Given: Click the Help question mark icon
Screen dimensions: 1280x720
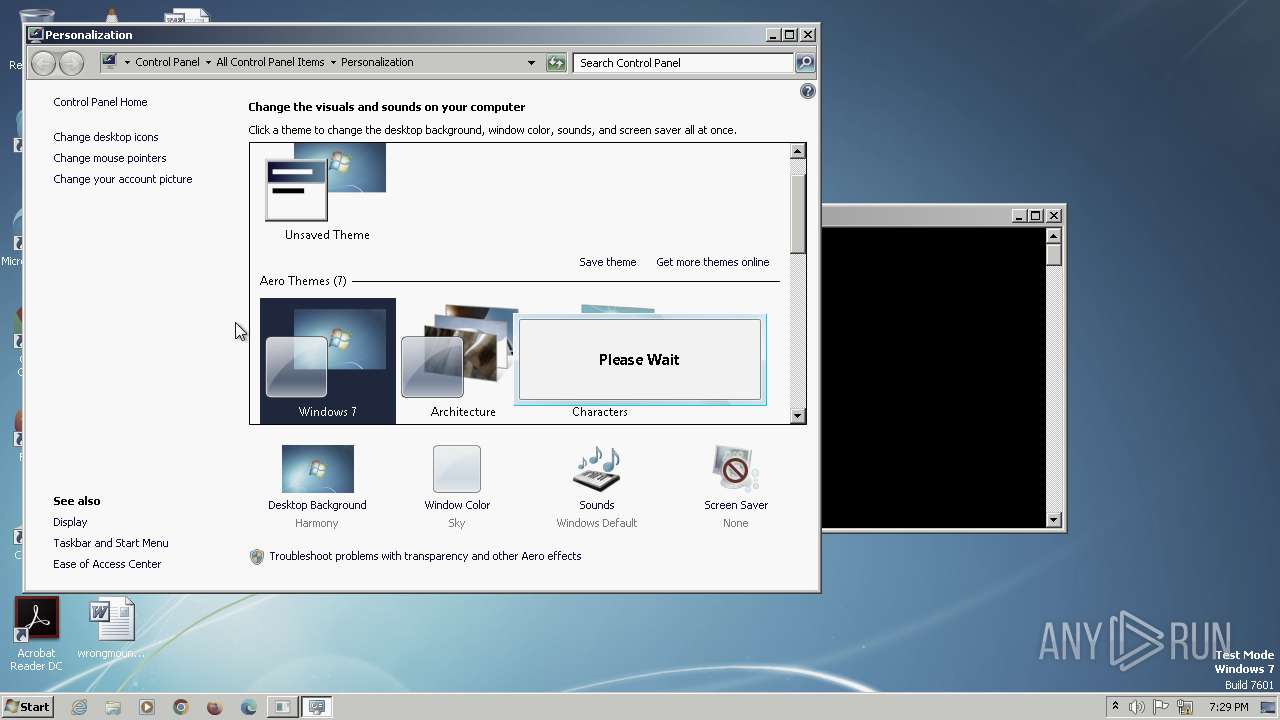Looking at the screenshot, I should pyautogui.click(x=808, y=91).
